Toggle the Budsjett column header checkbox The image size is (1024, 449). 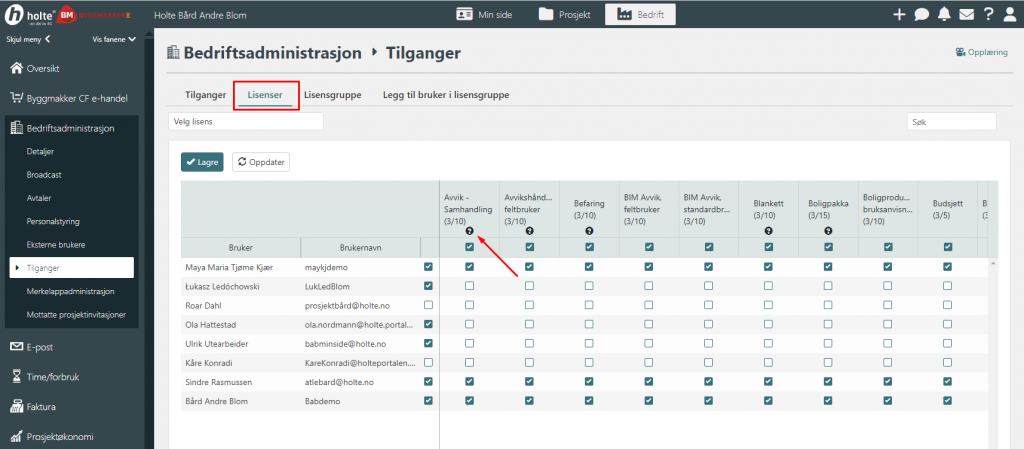[947, 247]
